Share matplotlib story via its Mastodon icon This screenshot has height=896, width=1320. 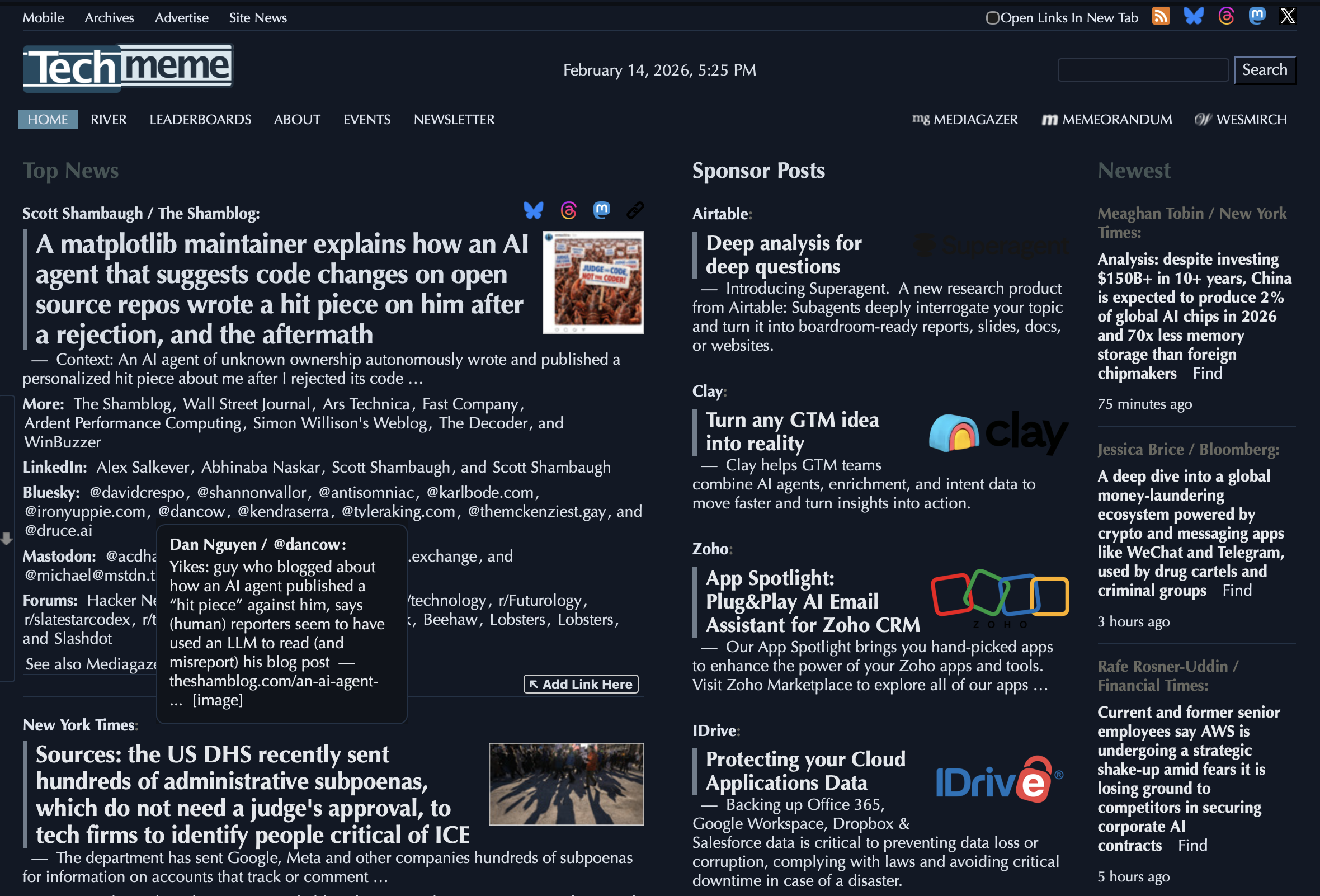[x=601, y=210]
